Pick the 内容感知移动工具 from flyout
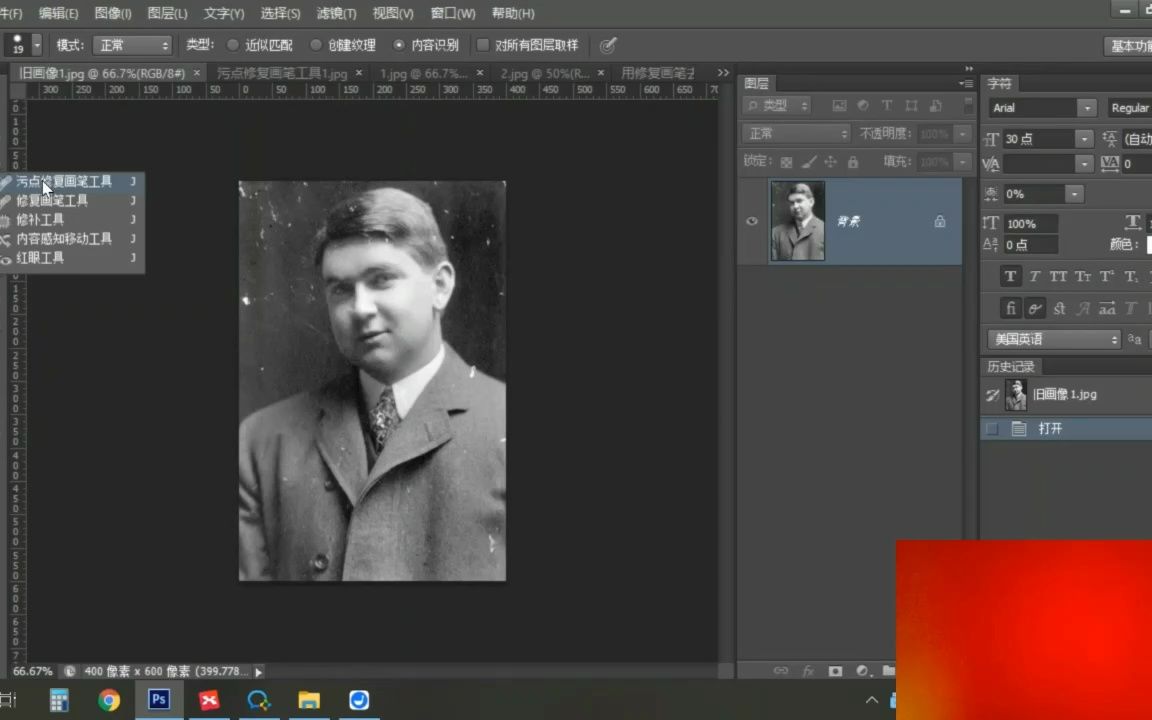The width and height of the screenshot is (1152, 720). [64, 239]
